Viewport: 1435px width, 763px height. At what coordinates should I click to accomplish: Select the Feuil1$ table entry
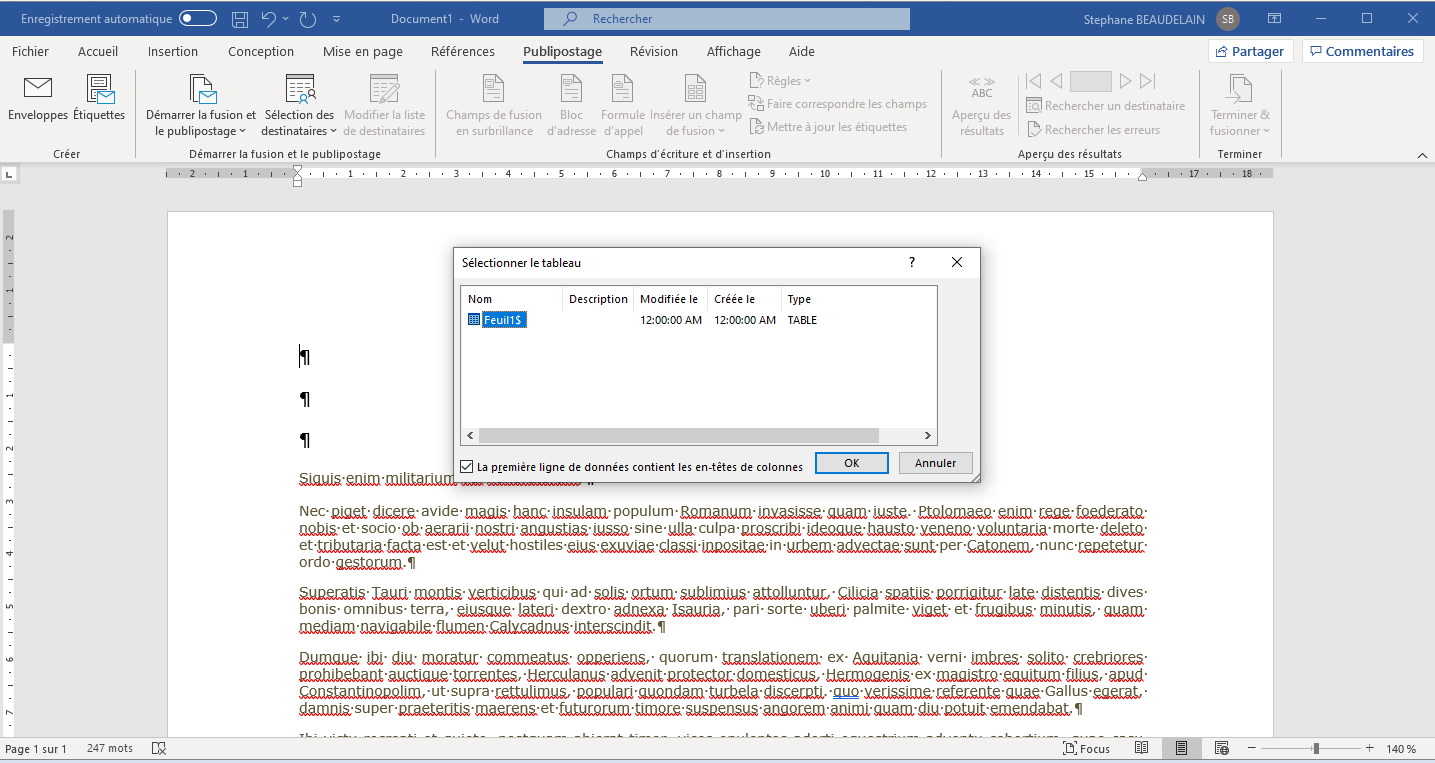point(504,320)
